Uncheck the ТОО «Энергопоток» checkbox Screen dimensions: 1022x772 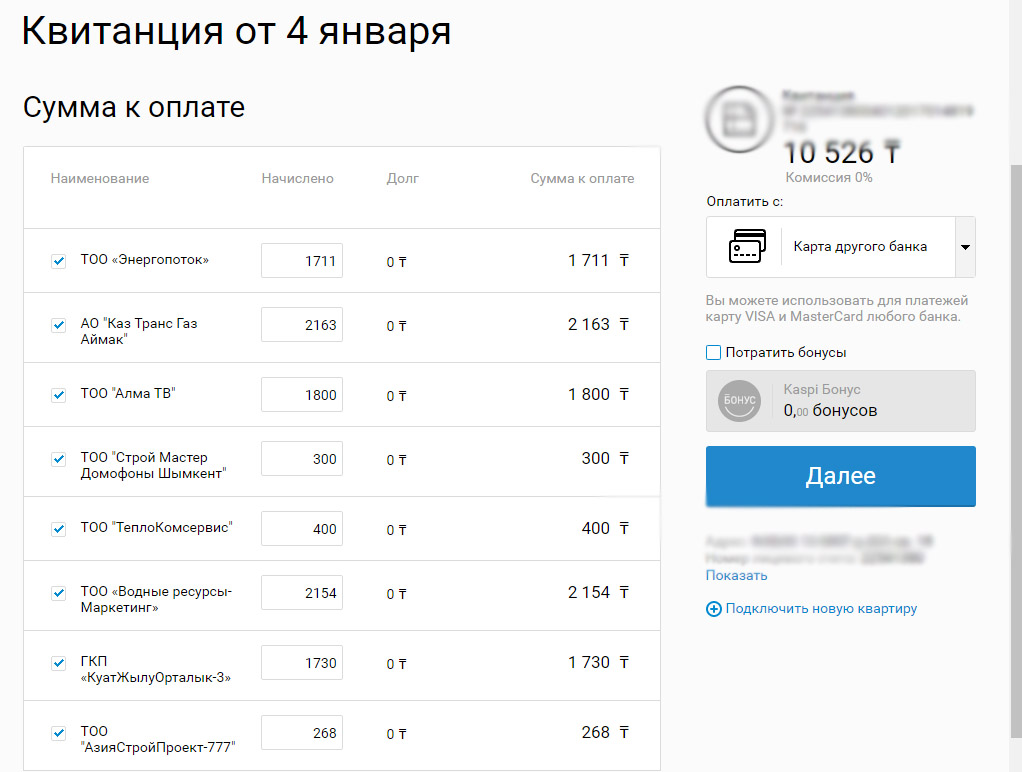tap(59, 261)
